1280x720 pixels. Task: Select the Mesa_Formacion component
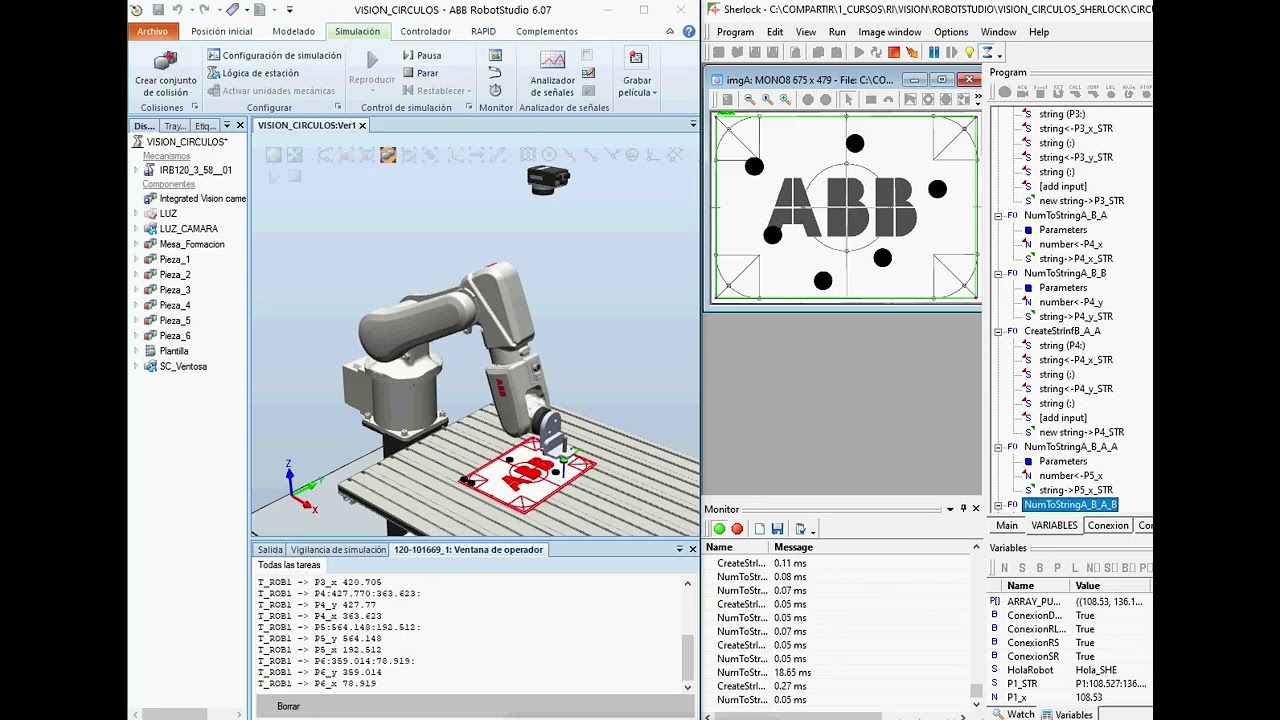[x=192, y=244]
